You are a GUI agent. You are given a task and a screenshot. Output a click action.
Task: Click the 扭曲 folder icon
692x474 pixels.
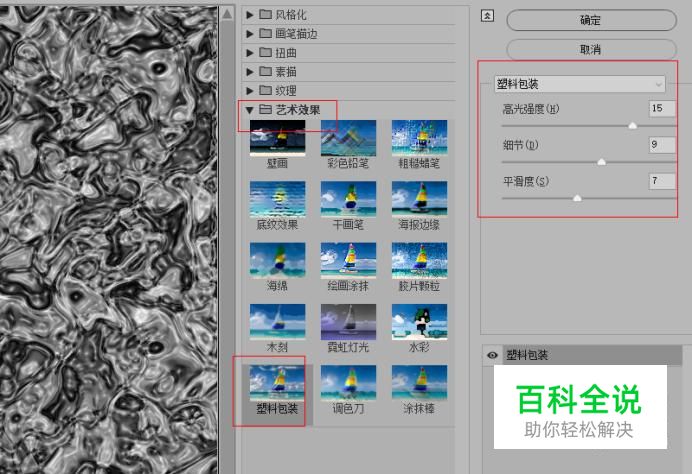tap(266, 53)
